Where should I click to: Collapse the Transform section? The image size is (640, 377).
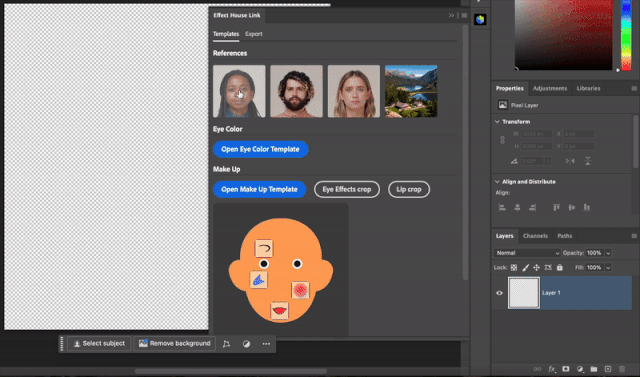497,122
